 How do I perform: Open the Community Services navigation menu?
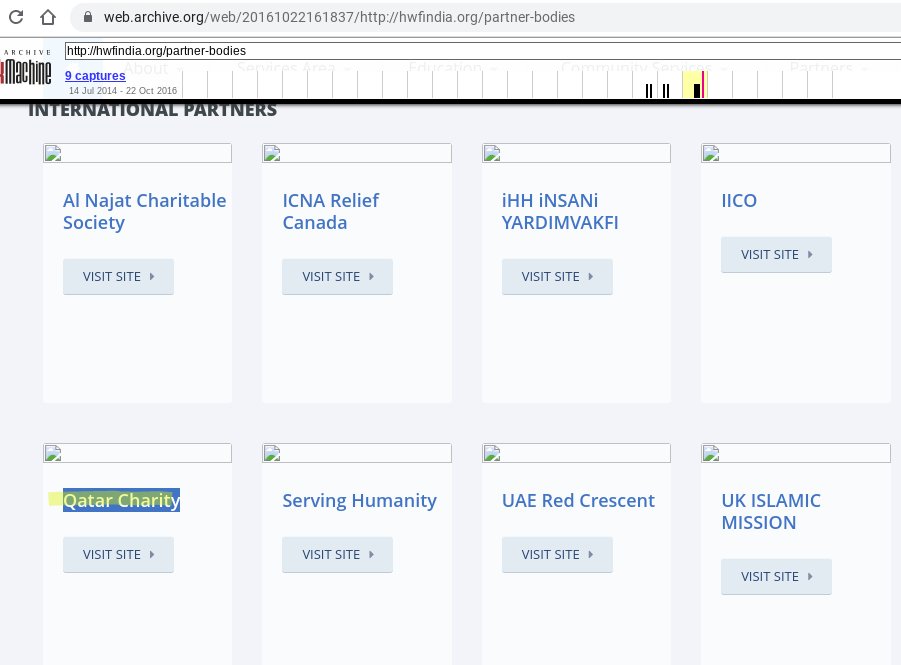point(642,68)
